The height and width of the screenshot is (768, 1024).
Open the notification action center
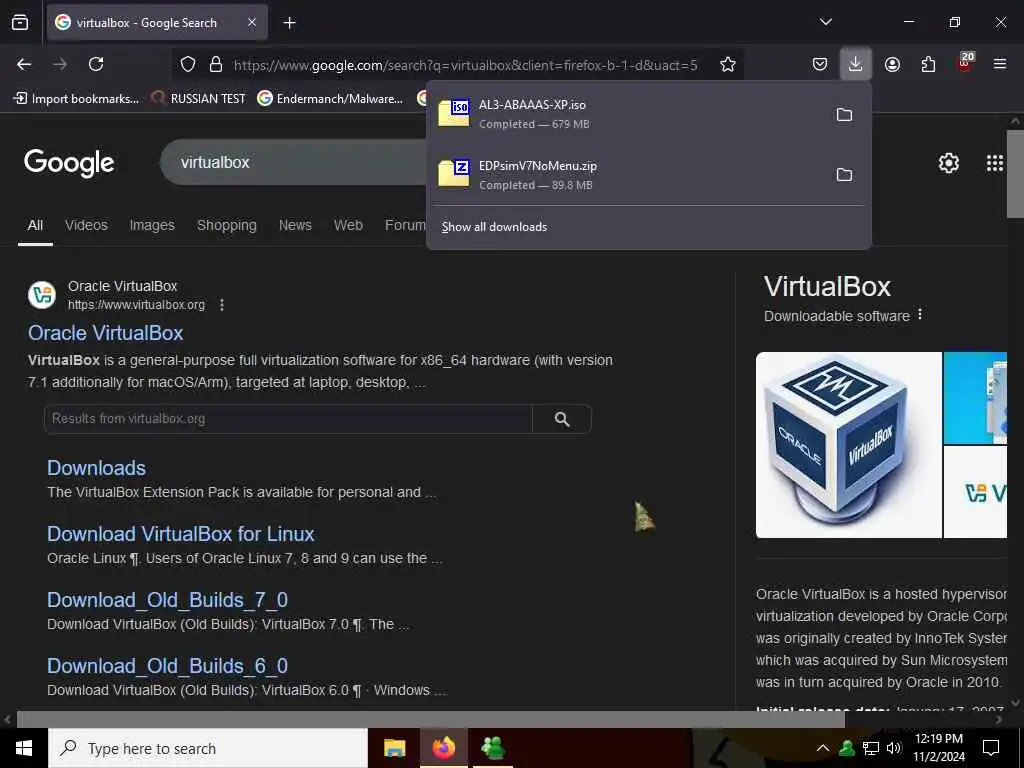[991, 748]
